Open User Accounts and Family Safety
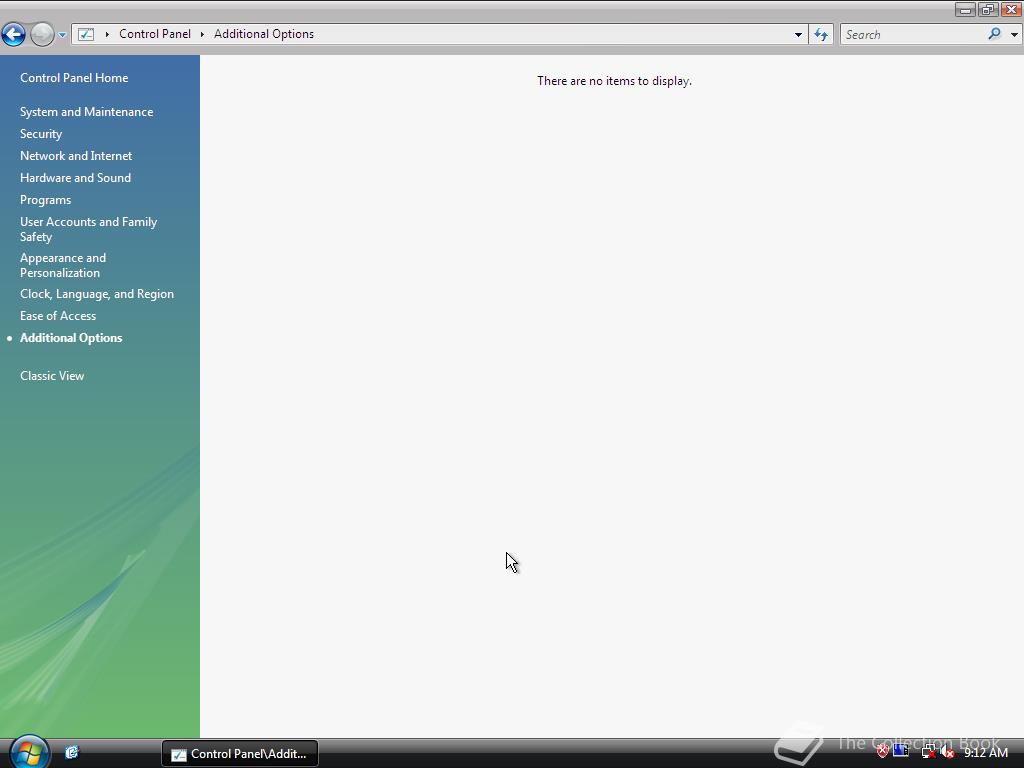This screenshot has height=768, width=1024. [x=88, y=229]
